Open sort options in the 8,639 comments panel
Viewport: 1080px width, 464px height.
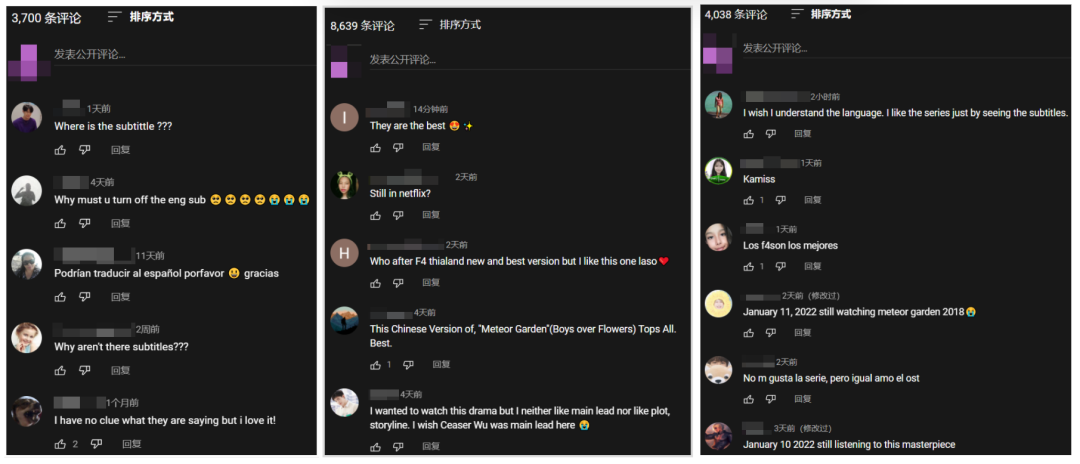(x=450, y=25)
